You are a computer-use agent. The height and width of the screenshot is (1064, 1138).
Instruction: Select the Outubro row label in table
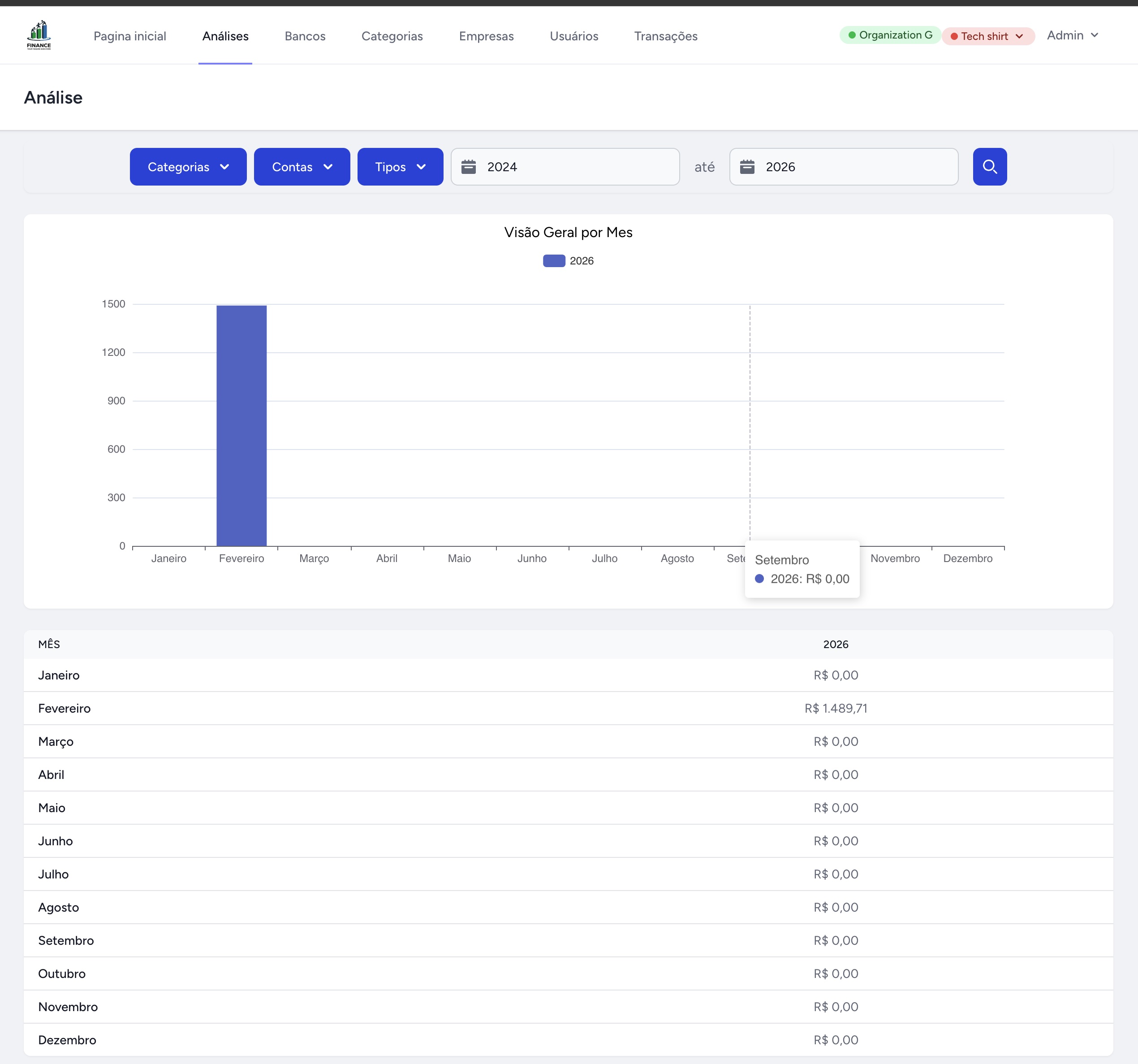(x=62, y=974)
